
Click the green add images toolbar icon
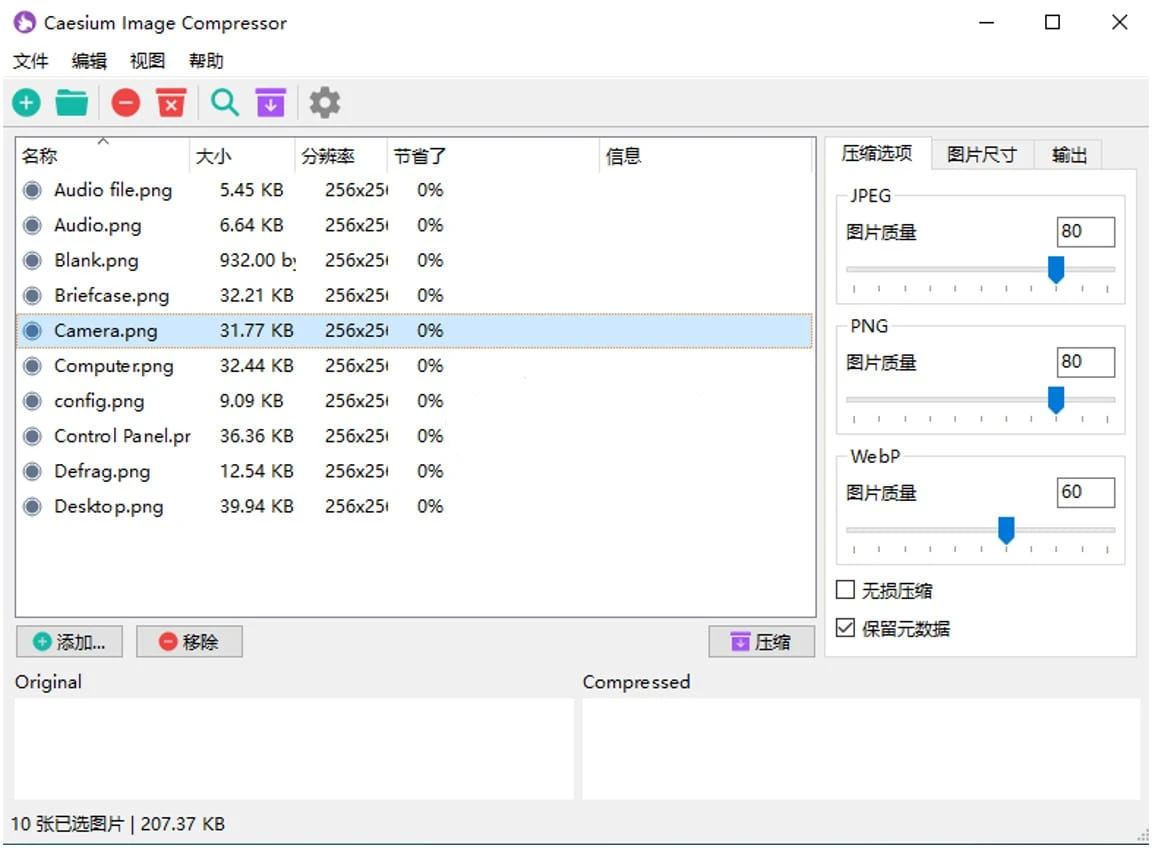tap(26, 102)
